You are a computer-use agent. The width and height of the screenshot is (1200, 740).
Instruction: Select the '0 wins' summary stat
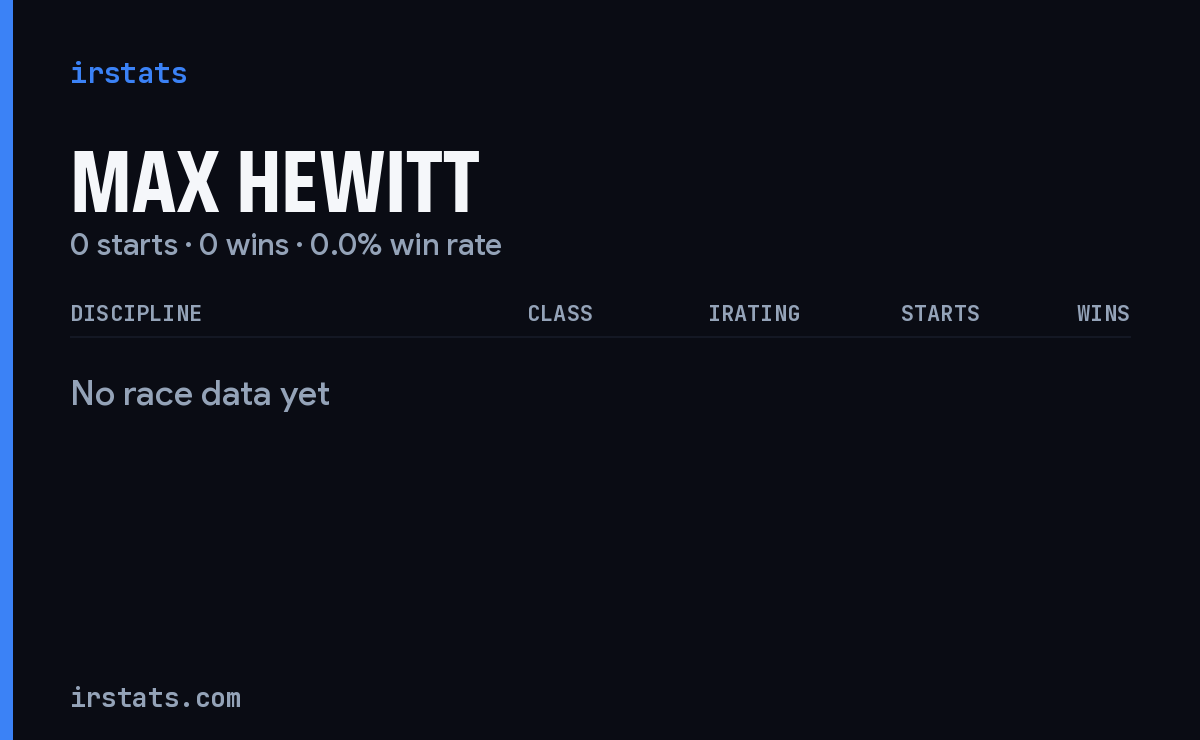[x=244, y=245]
